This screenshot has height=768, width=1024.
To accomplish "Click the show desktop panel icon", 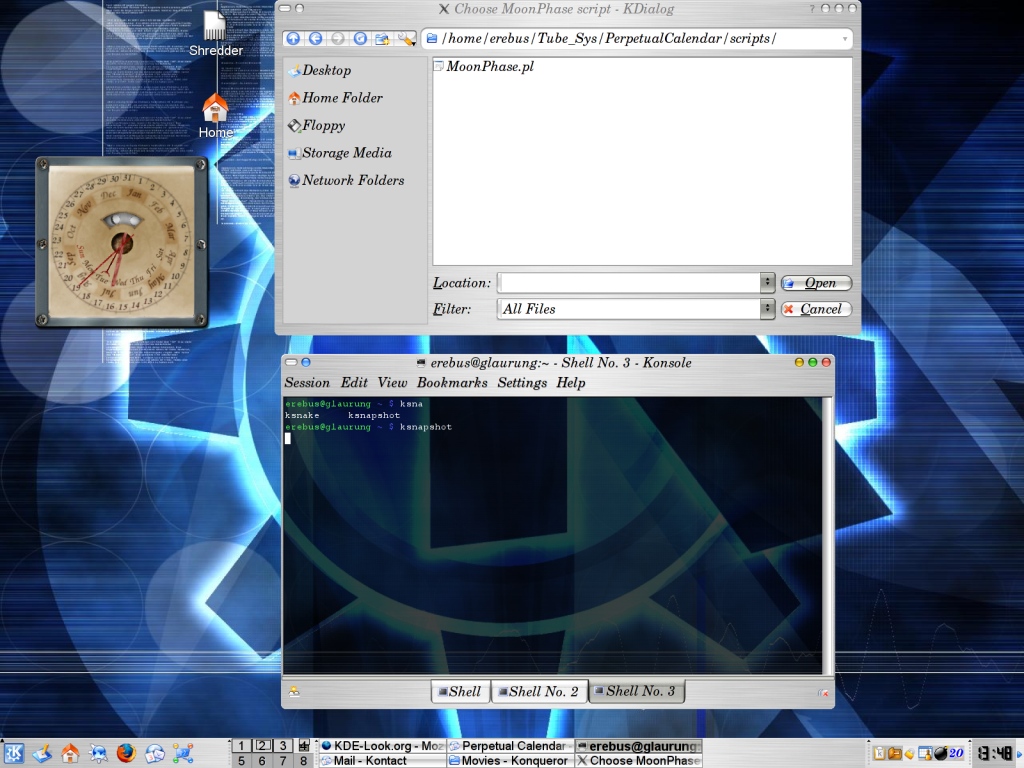I will (42, 753).
